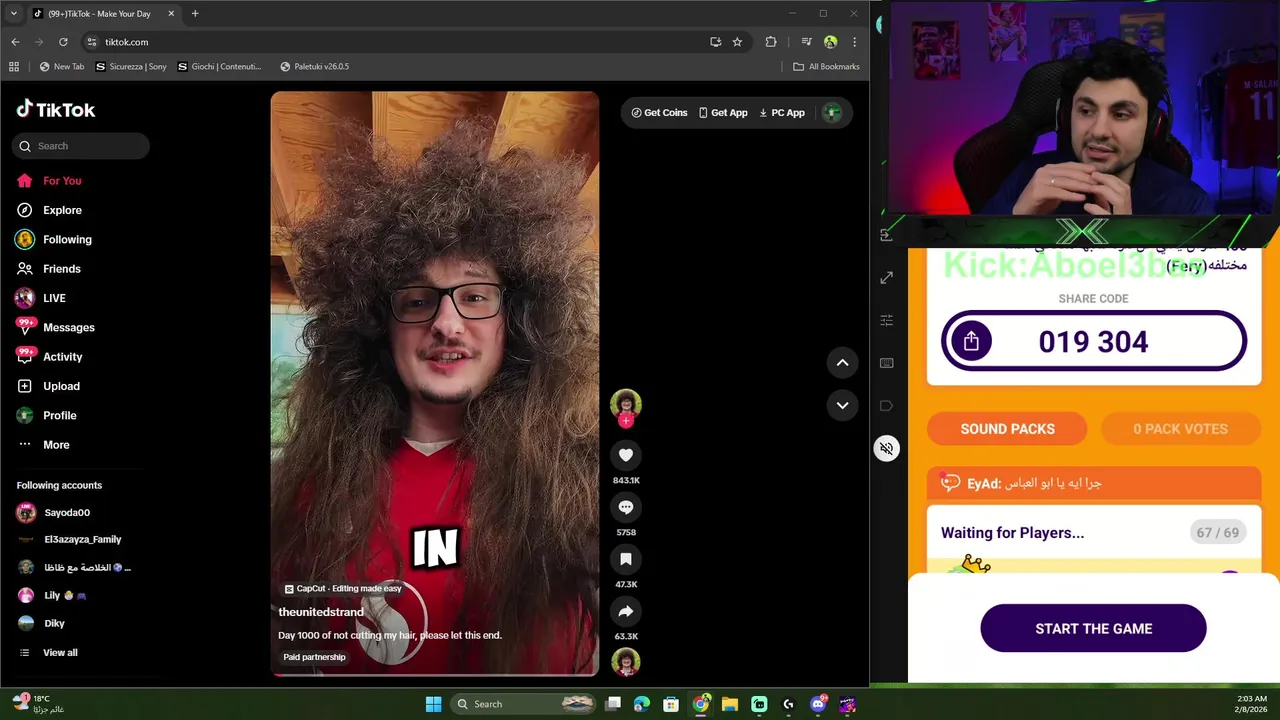This screenshot has height=720, width=1280.
Task: Go back in Chrome
Action: point(15,42)
